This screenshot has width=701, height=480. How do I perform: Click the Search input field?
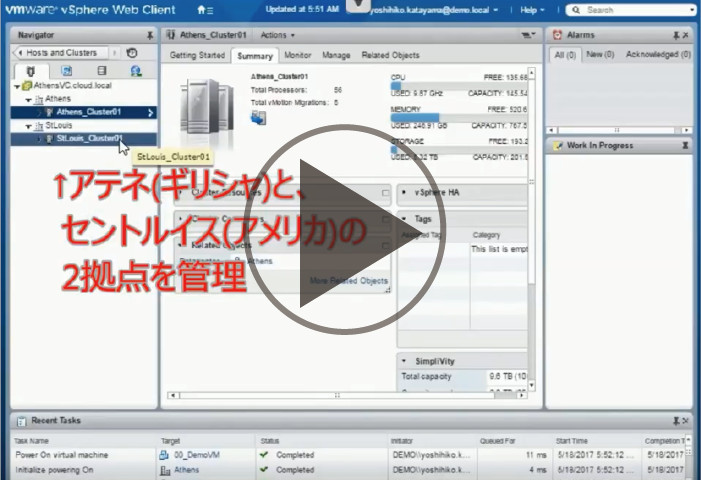click(630, 10)
